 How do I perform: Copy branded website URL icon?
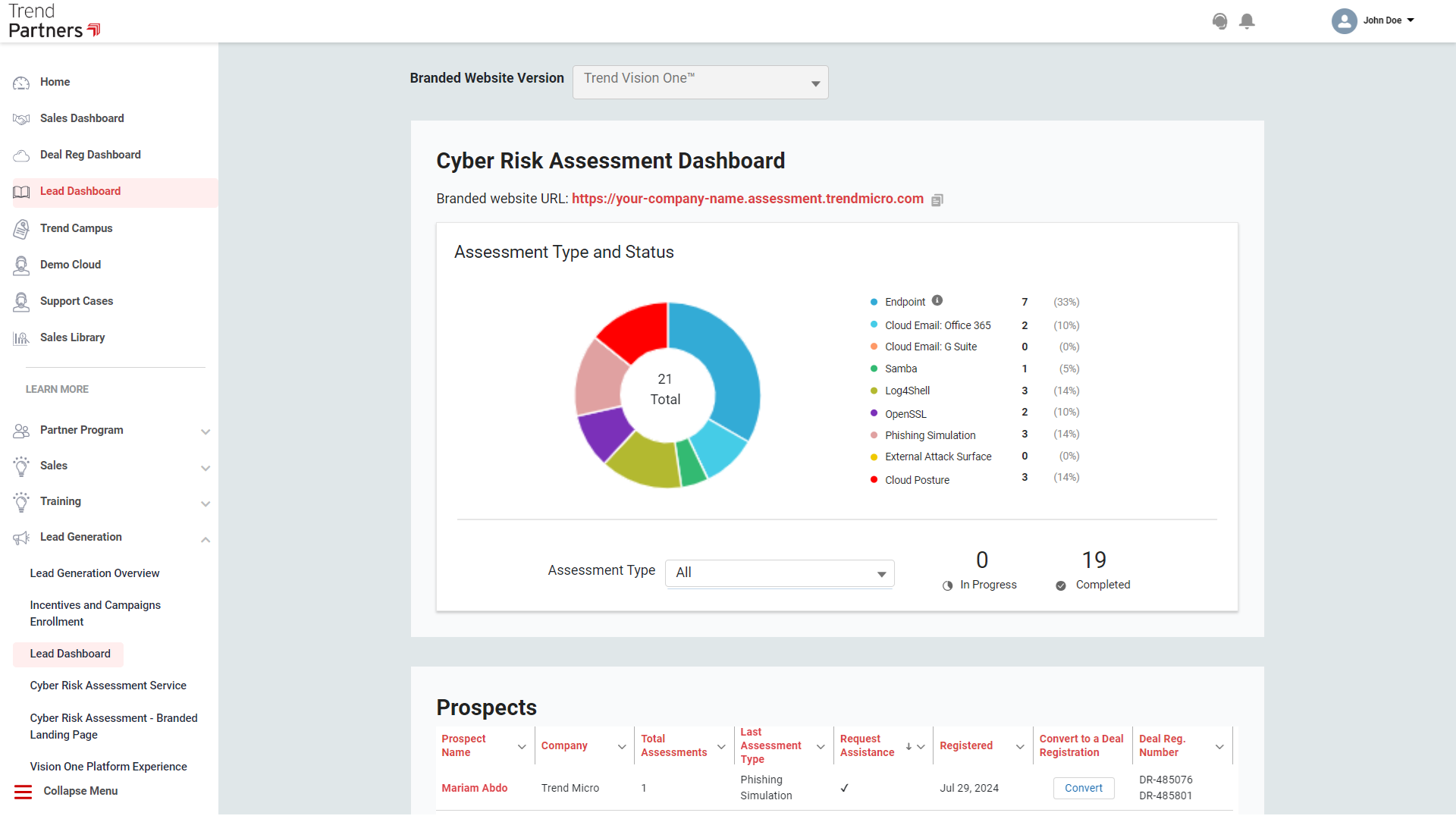pyautogui.click(x=937, y=200)
